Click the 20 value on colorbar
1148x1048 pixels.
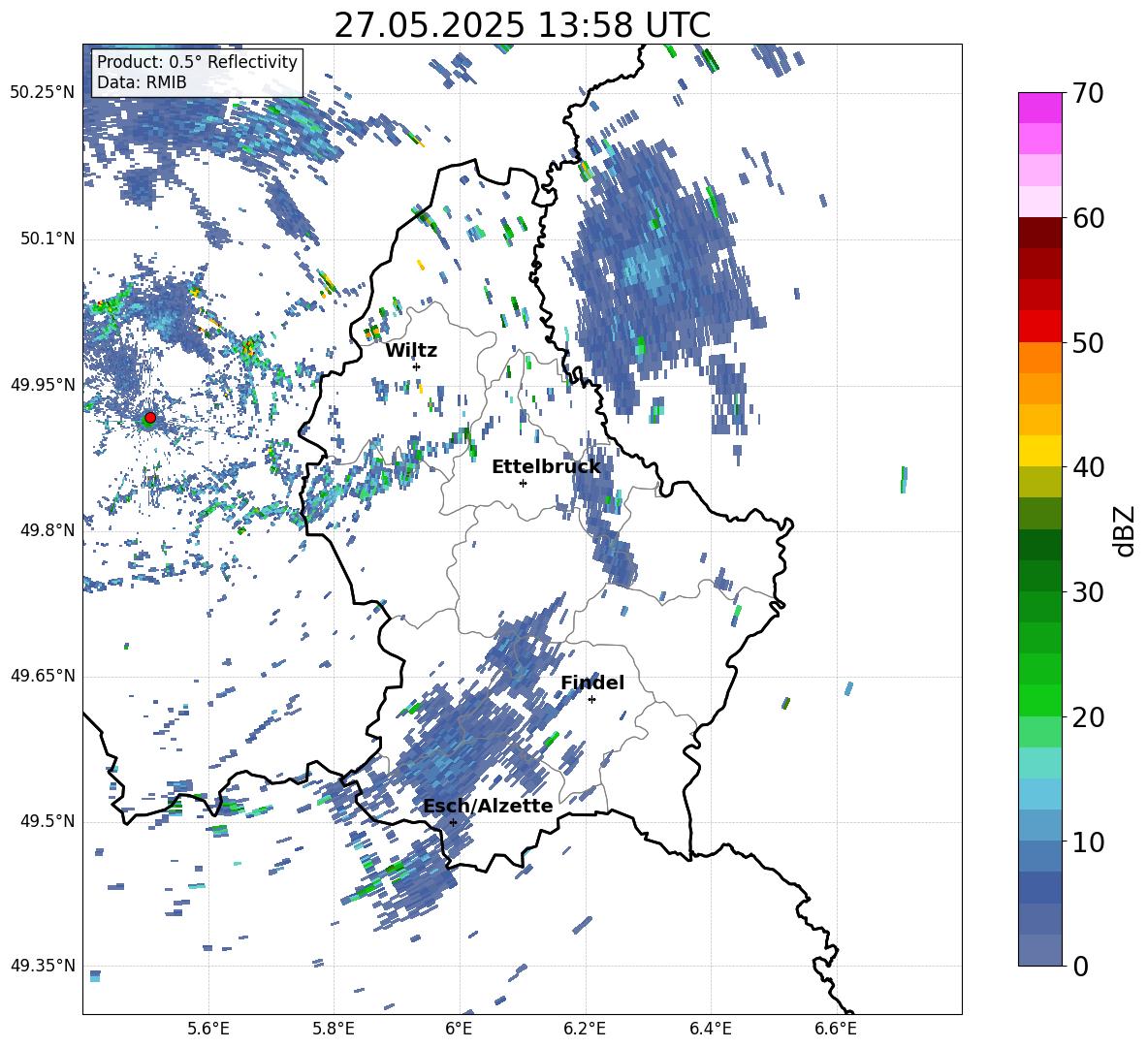pos(1088,716)
